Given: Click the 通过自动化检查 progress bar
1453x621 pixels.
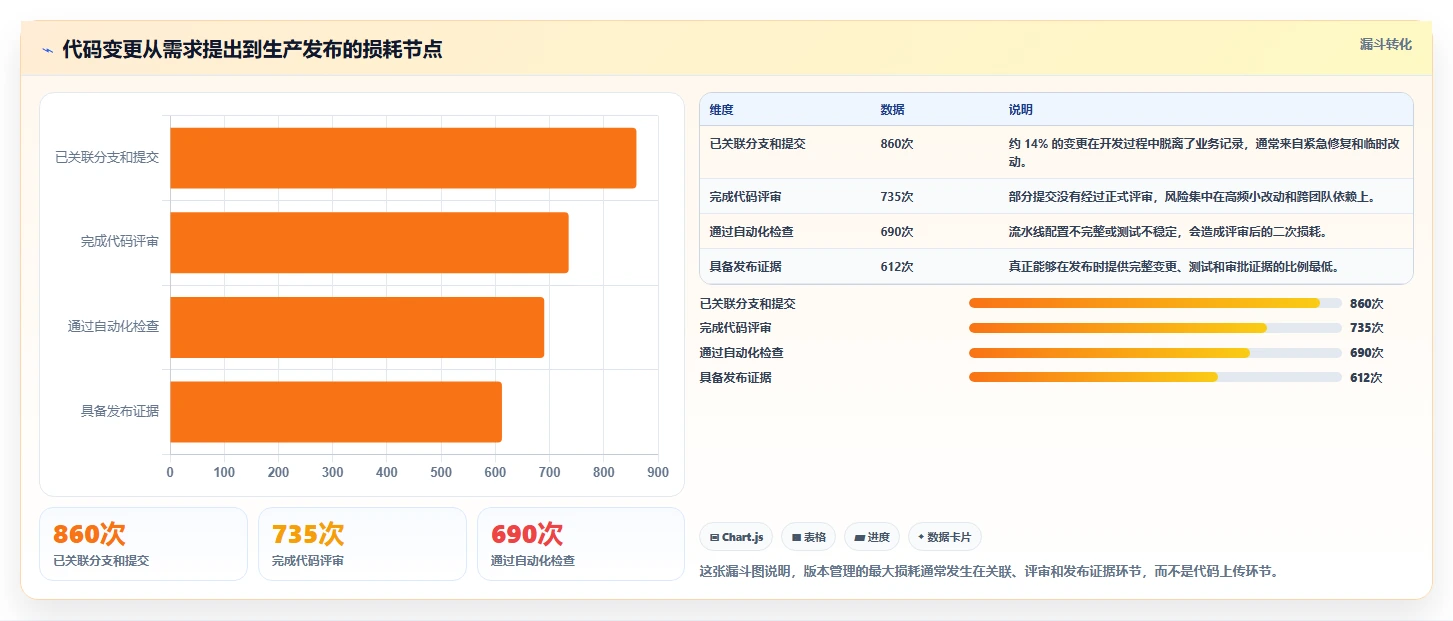Looking at the screenshot, I should coord(1155,353).
